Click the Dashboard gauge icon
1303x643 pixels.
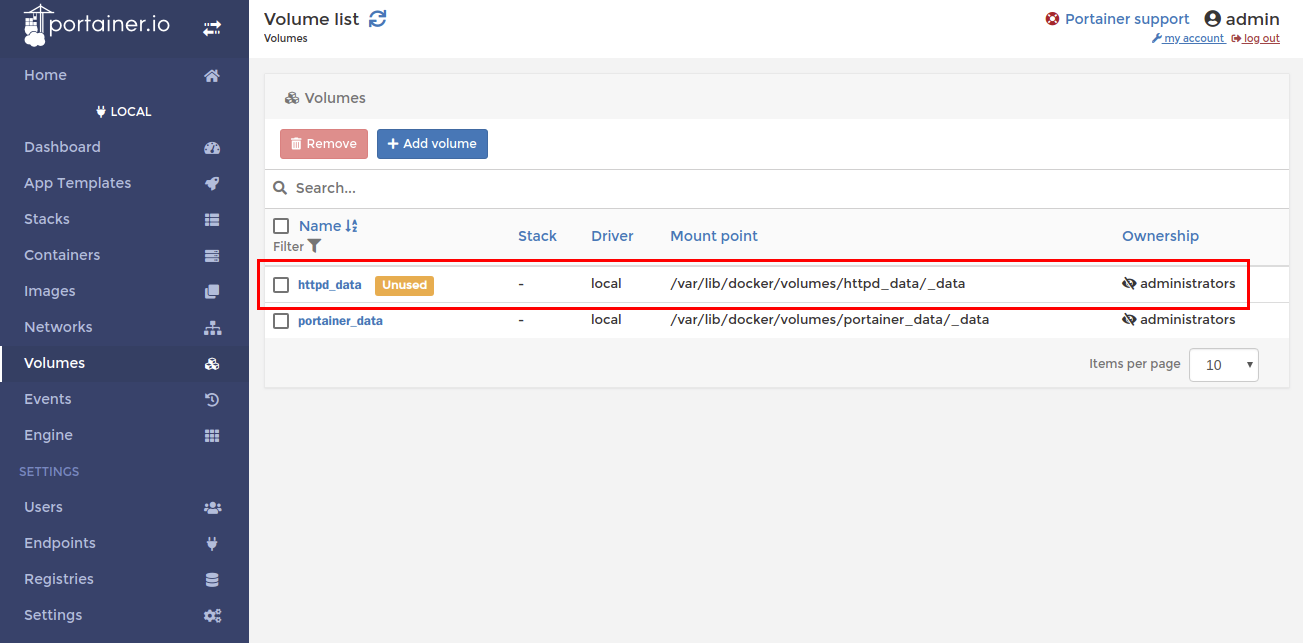point(212,147)
